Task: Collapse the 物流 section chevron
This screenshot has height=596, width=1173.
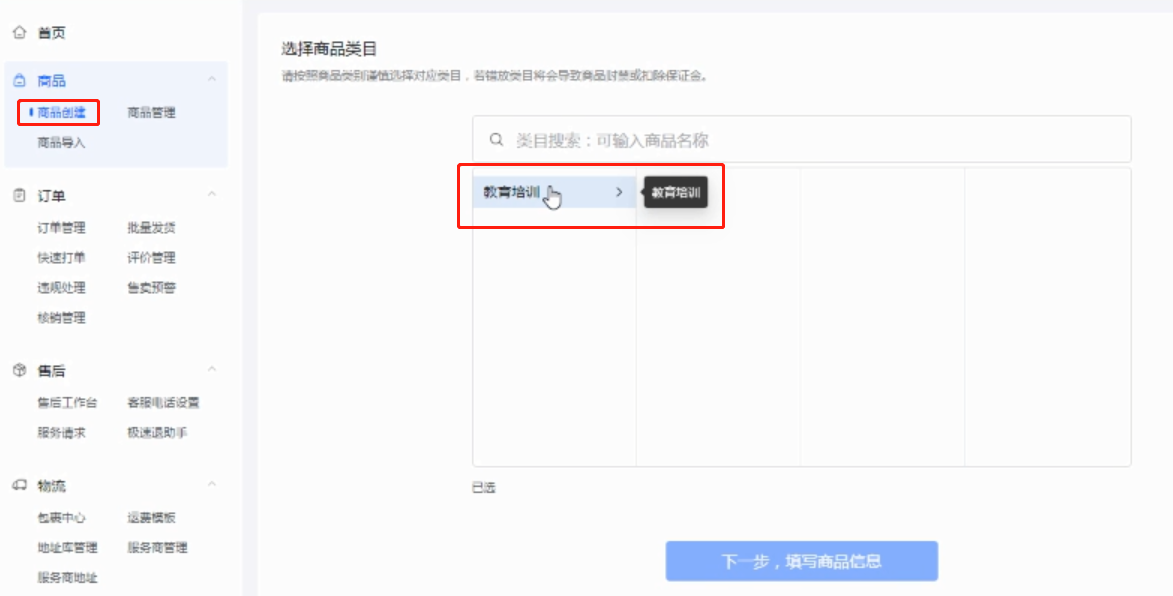Action: (x=212, y=485)
